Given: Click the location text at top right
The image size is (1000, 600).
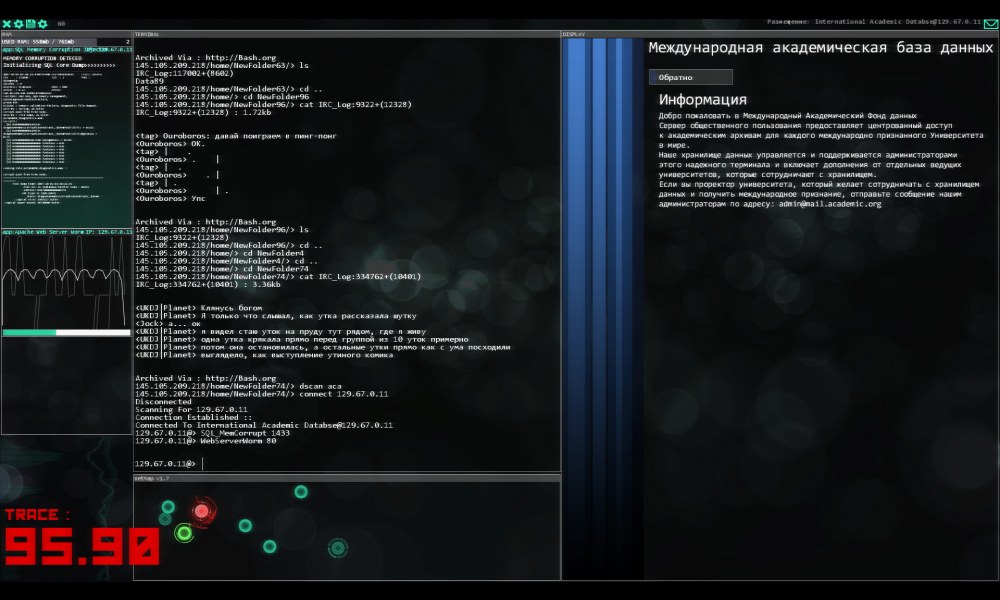Looking at the screenshot, I should point(874,22).
